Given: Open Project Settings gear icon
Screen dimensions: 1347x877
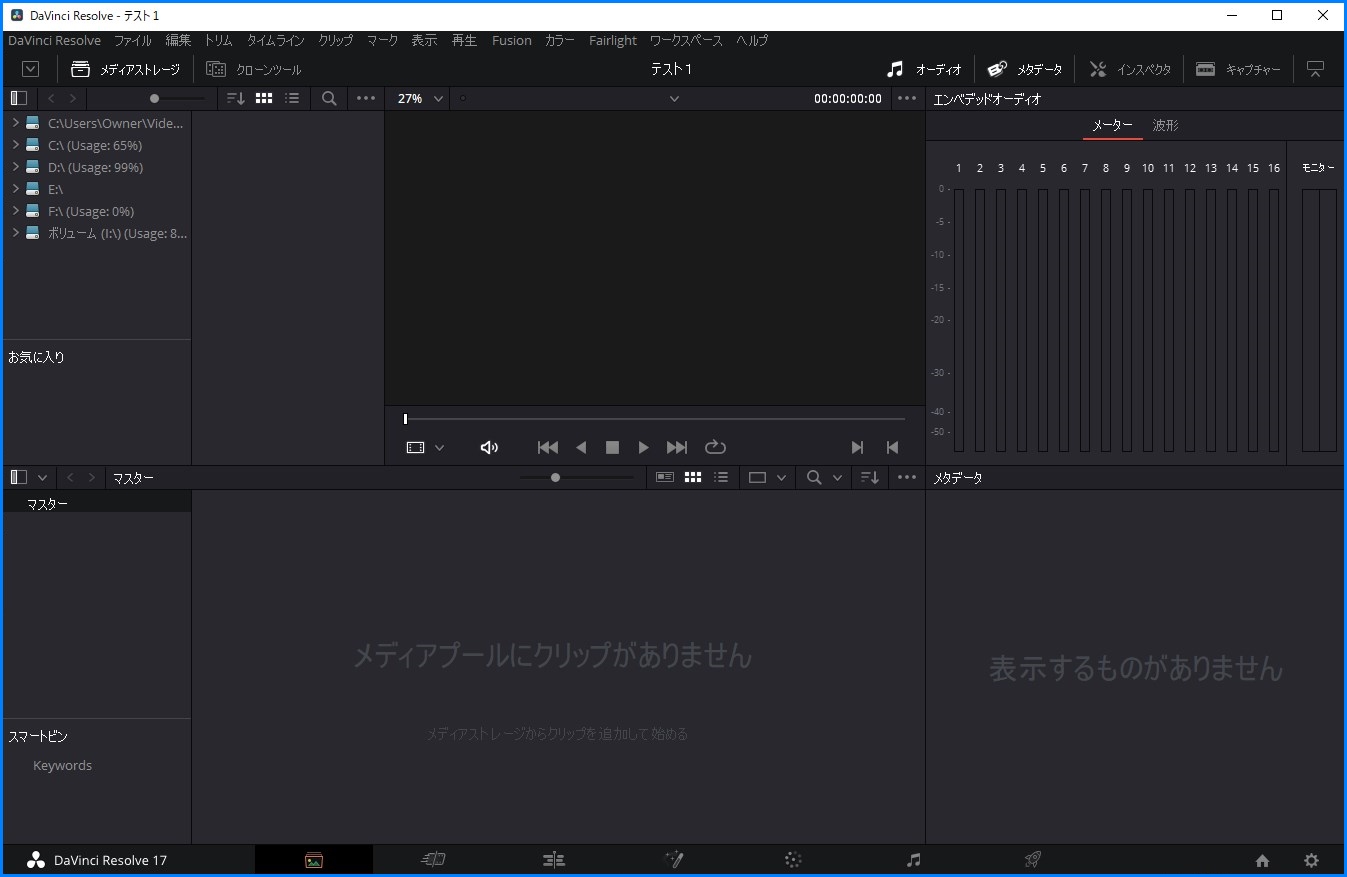Looking at the screenshot, I should coord(1312,860).
